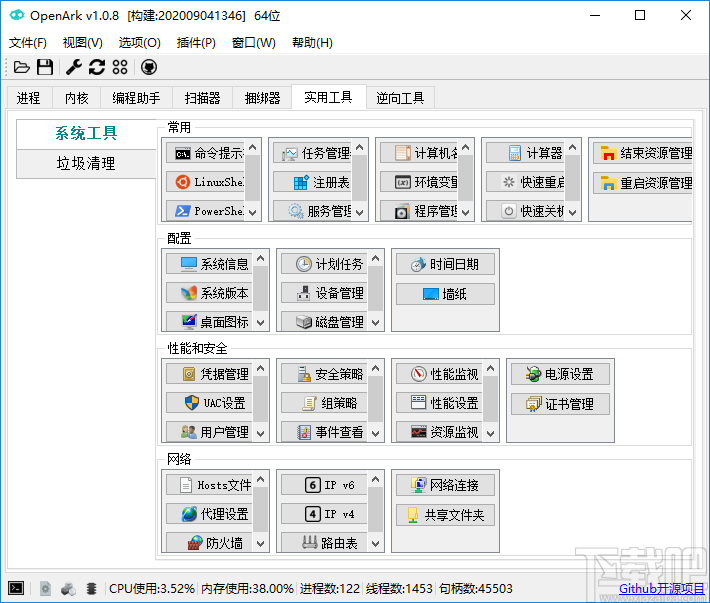The width and height of the screenshot is (710, 603).
Task: Click the four-circles toolbar icon
Action: pos(120,67)
